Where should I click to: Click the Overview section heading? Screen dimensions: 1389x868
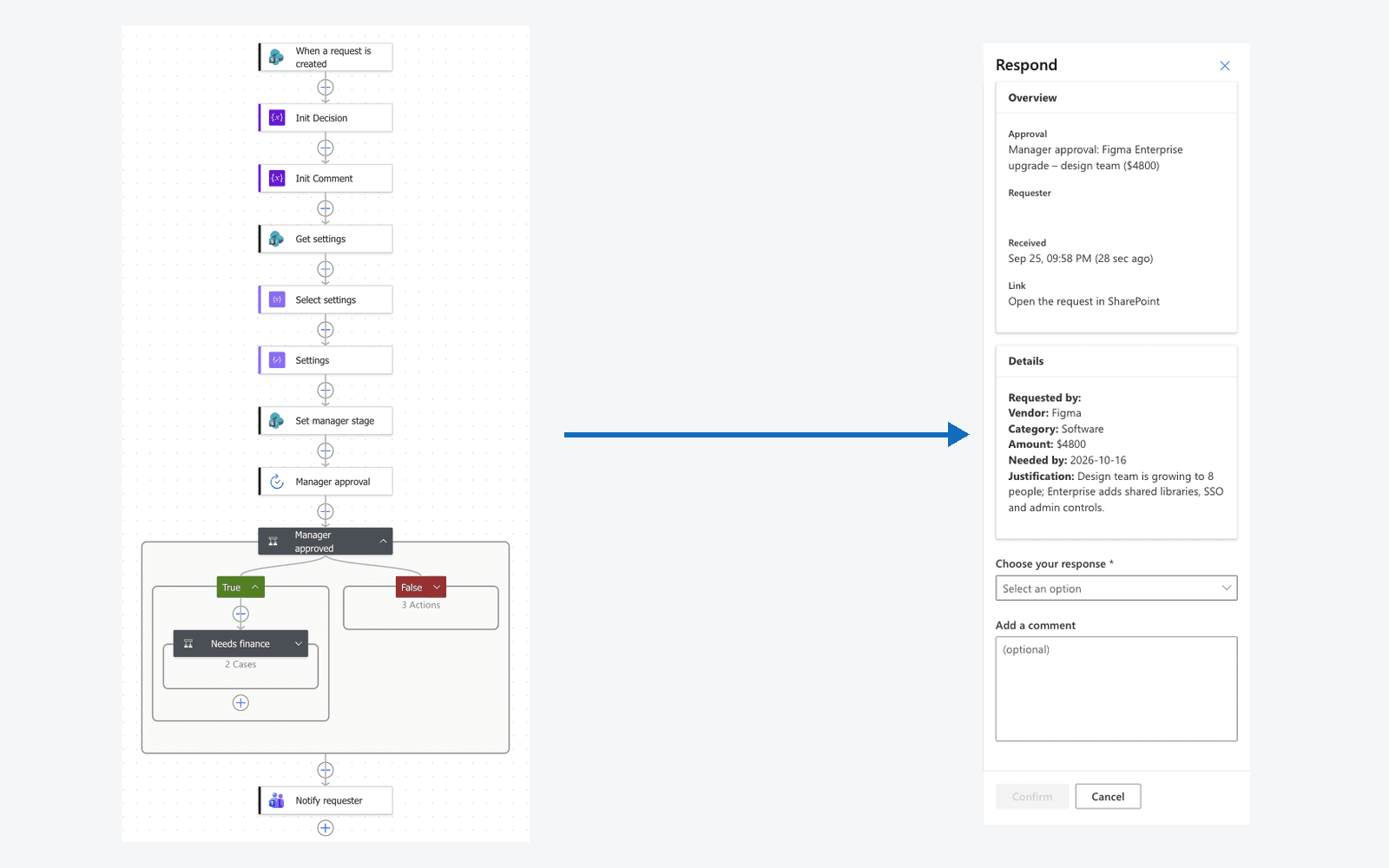point(1032,98)
